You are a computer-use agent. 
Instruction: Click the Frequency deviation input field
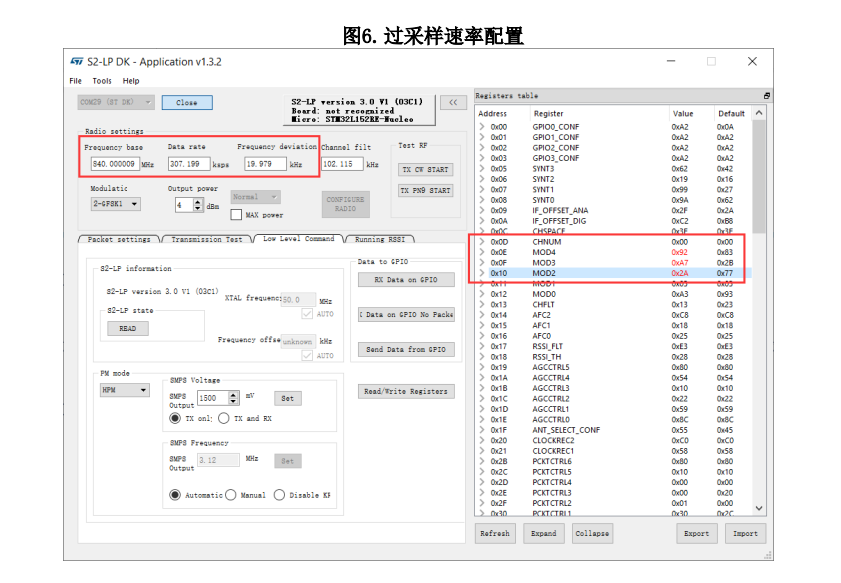tap(265, 164)
